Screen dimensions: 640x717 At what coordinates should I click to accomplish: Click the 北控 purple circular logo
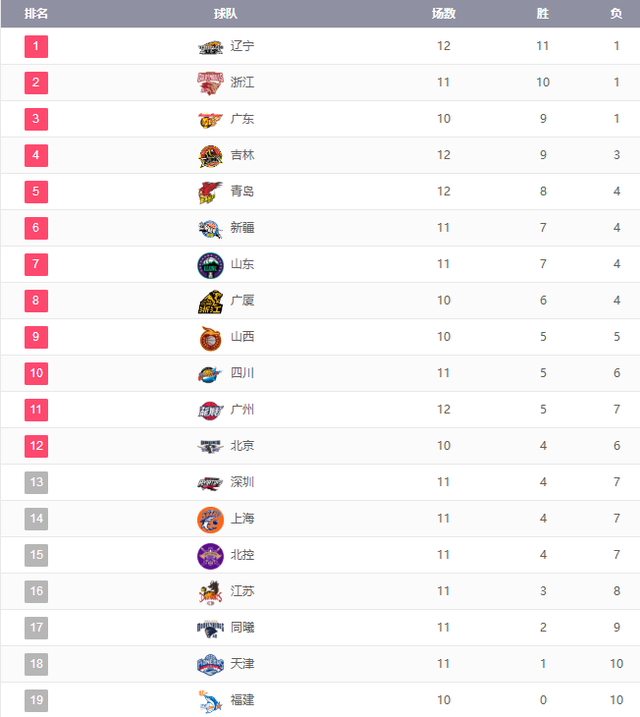(210, 556)
